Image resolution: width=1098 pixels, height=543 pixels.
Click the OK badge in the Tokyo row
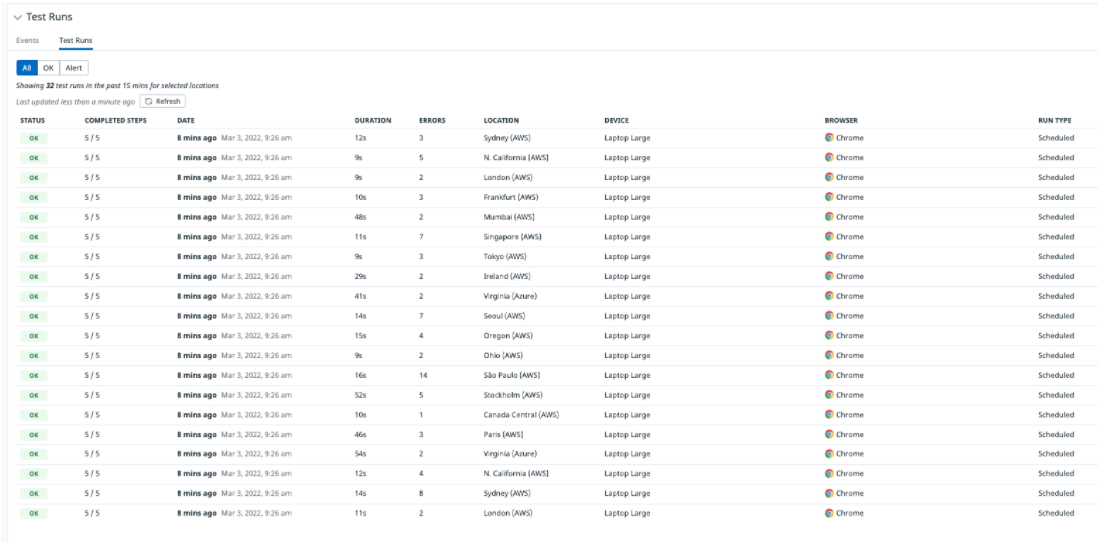click(34, 256)
